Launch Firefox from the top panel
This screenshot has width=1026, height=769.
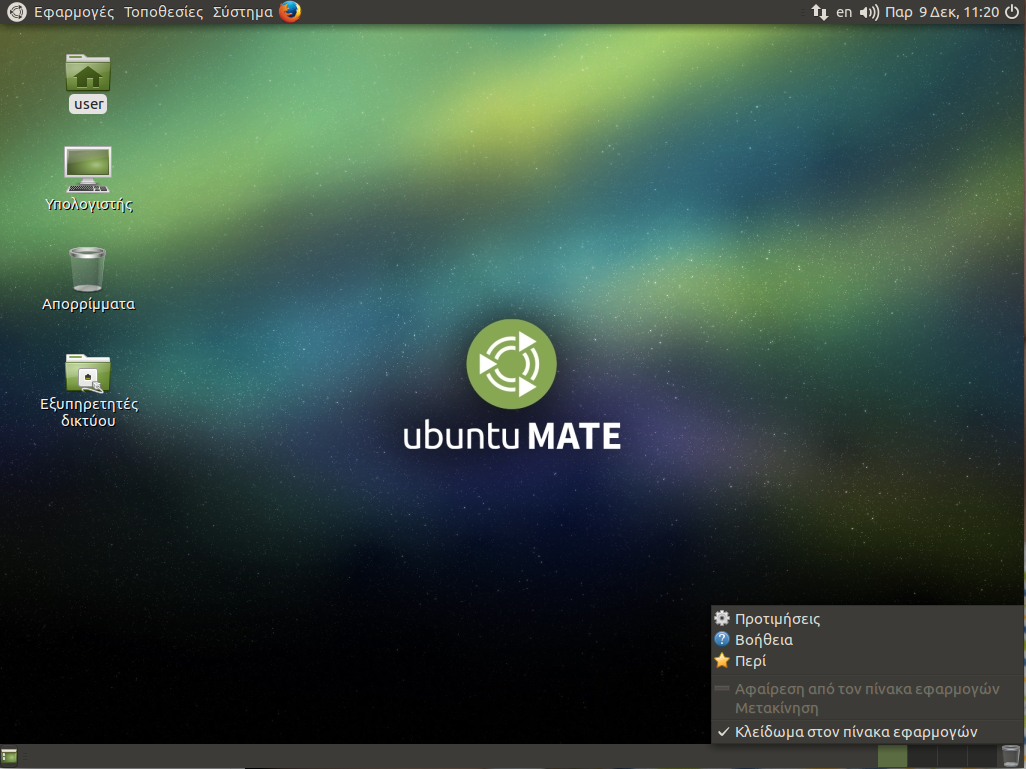pos(290,12)
